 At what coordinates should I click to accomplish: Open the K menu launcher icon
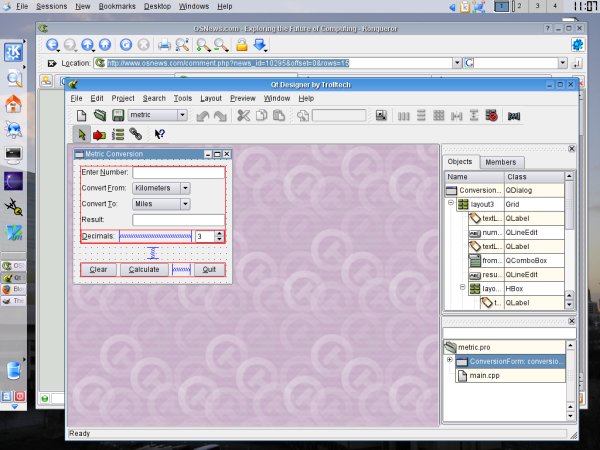[13, 52]
